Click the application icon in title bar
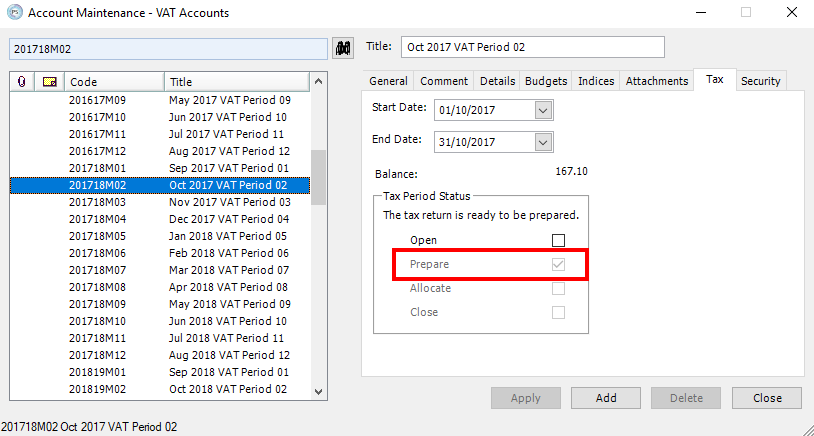814x436 pixels. 13,13
